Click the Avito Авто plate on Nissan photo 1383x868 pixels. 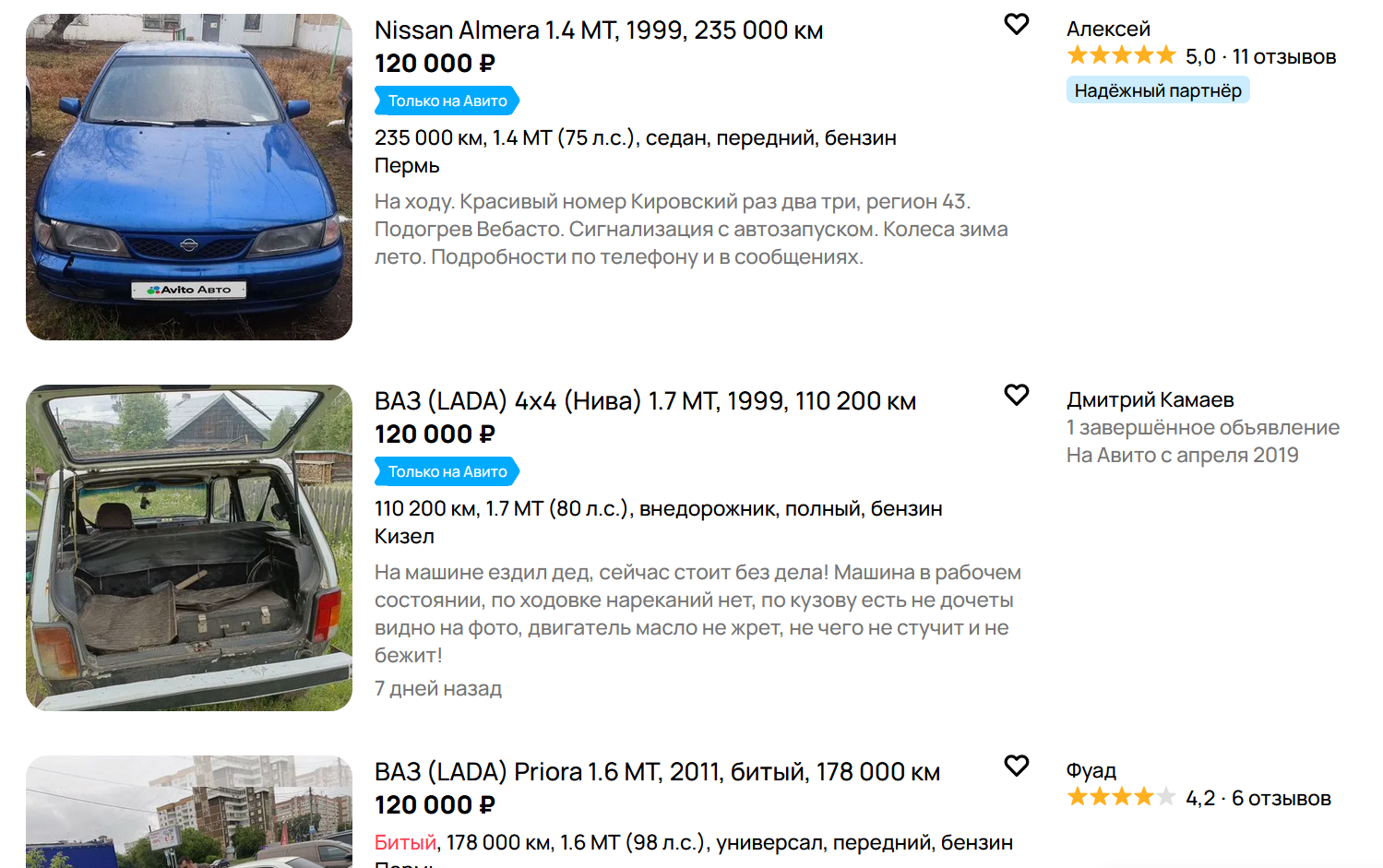pyautogui.click(x=189, y=290)
